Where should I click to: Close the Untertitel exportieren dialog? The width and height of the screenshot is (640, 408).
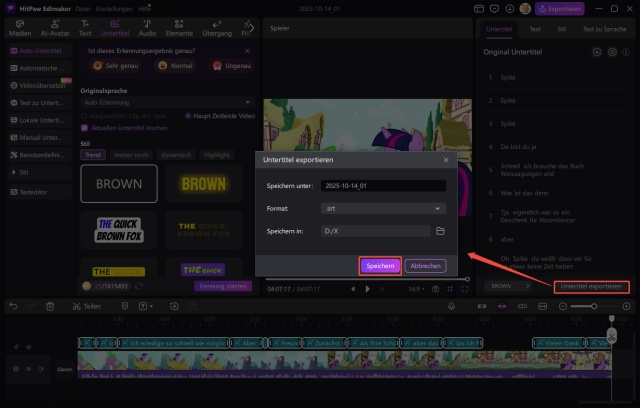click(x=445, y=159)
